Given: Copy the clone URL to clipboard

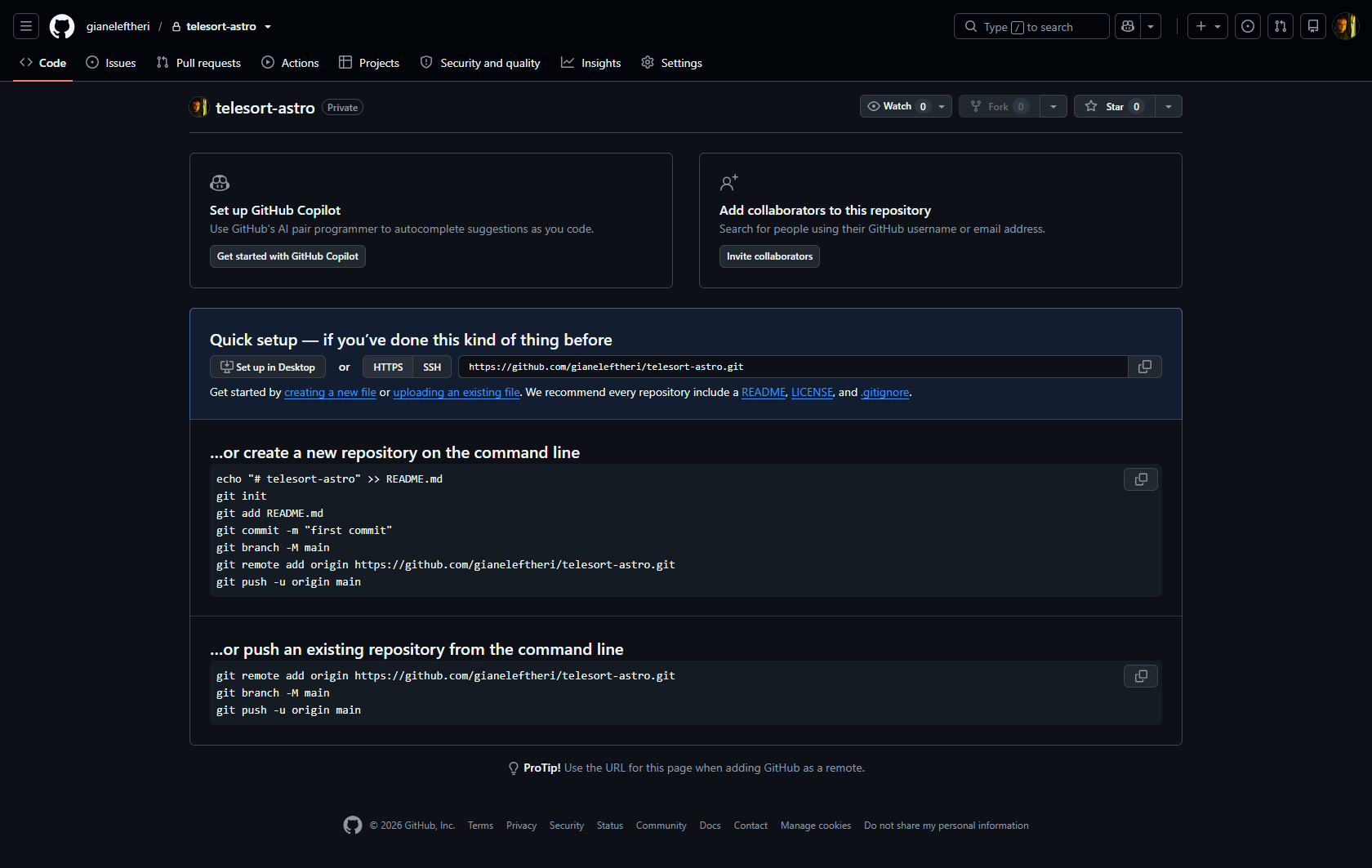Looking at the screenshot, I should 1145,367.
